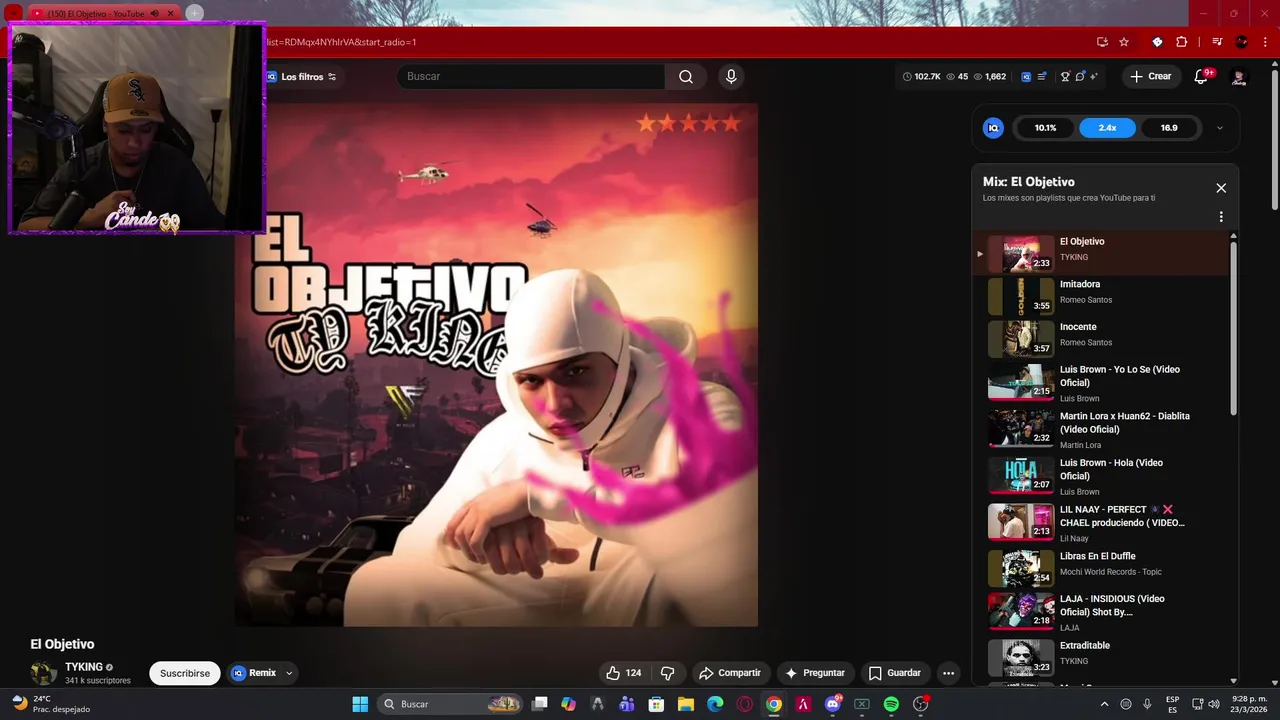Open the Mix playlist three-dot options
1280x720 pixels.
(1221, 217)
